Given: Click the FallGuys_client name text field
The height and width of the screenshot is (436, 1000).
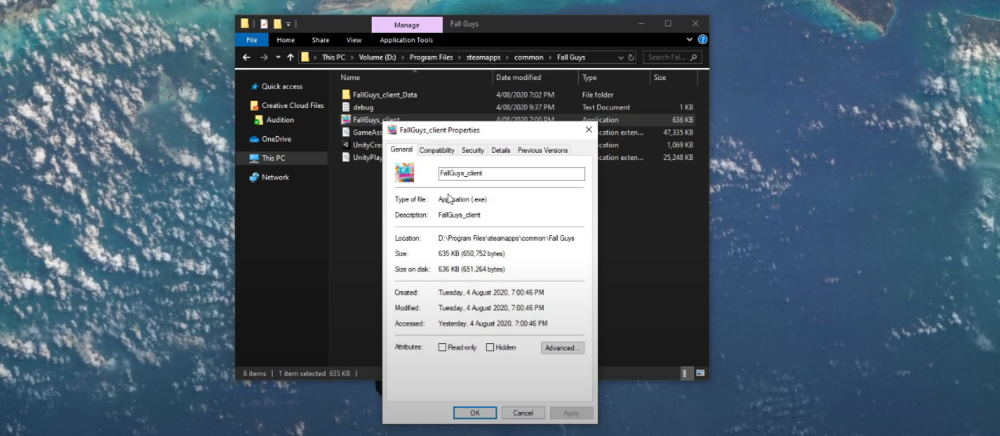Looking at the screenshot, I should click(510, 173).
